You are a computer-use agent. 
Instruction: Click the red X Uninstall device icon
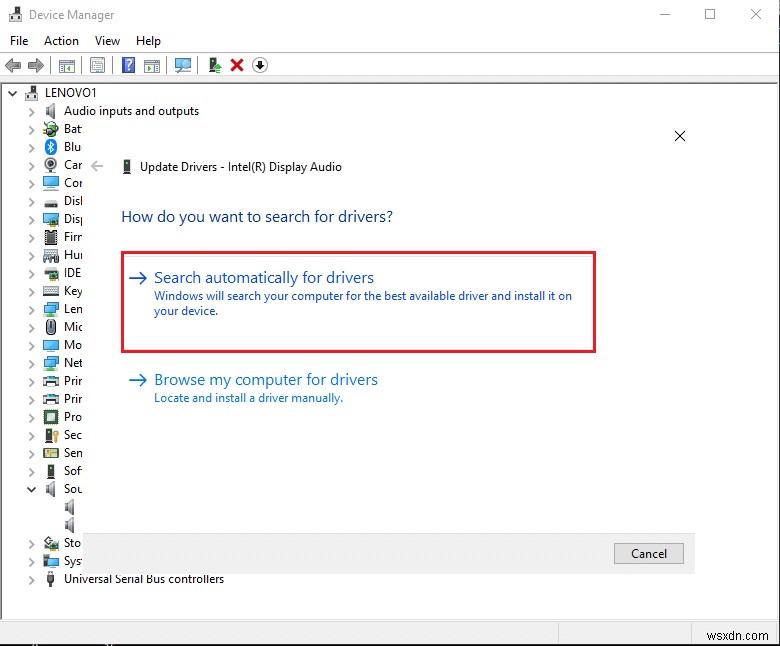click(237, 65)
